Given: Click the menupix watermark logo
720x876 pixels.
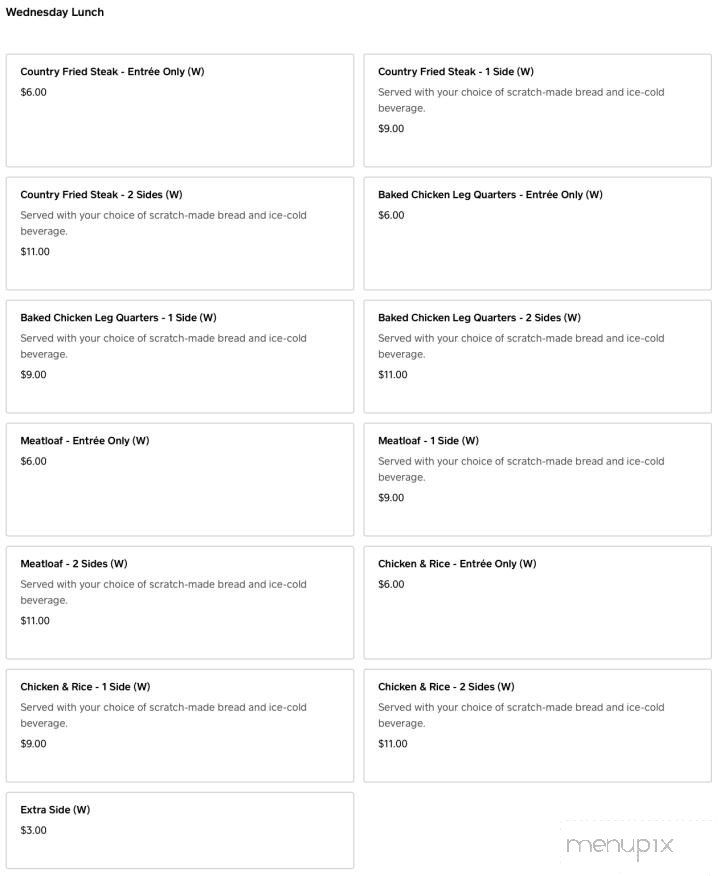Looking at the screenshot, I should (619, 846).
